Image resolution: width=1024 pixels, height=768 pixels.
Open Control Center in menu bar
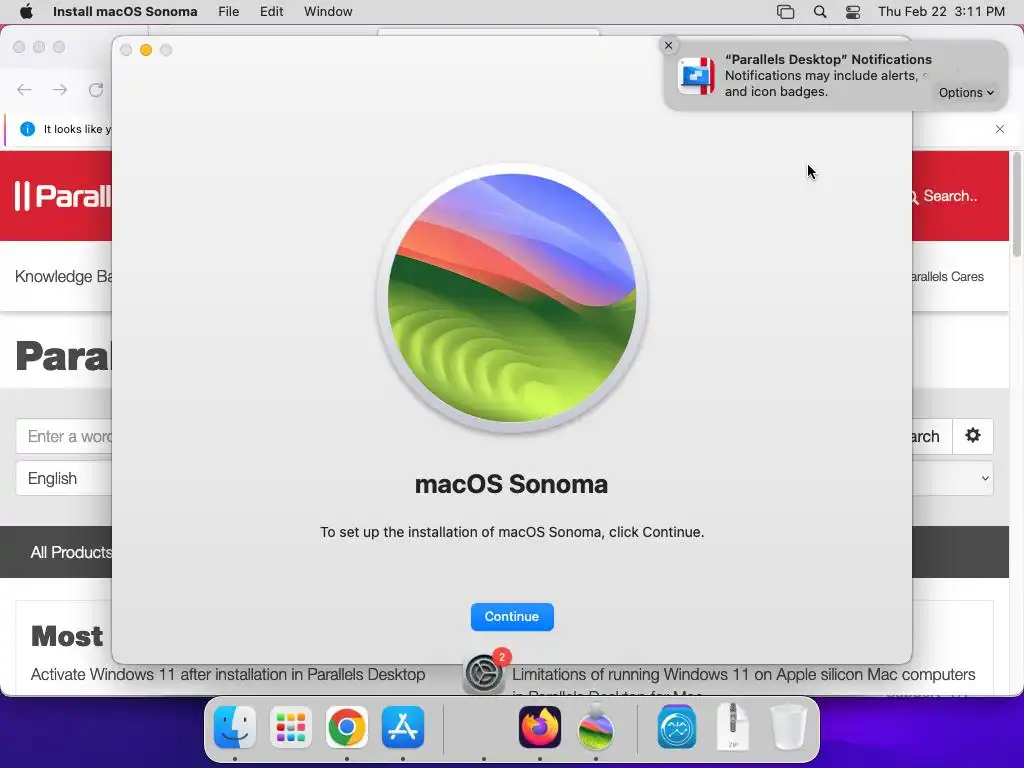pos(853,12)
